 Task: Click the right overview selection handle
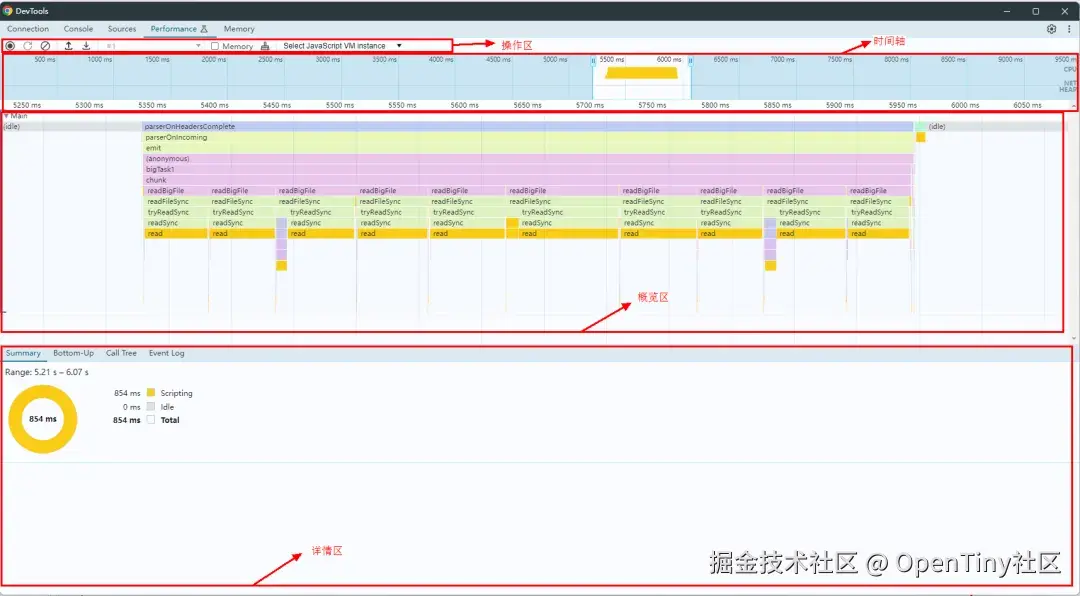coord(690,61)
